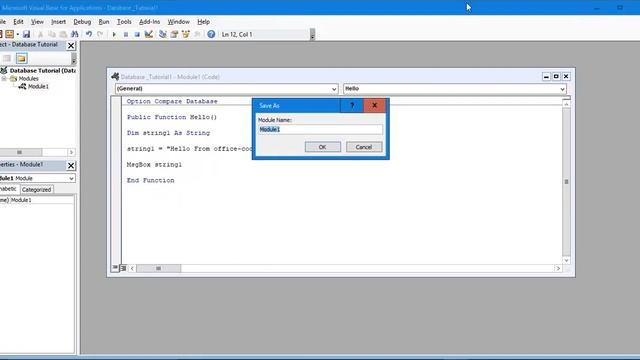Click code window horizontal scroll left arrow

pos(132,268)
